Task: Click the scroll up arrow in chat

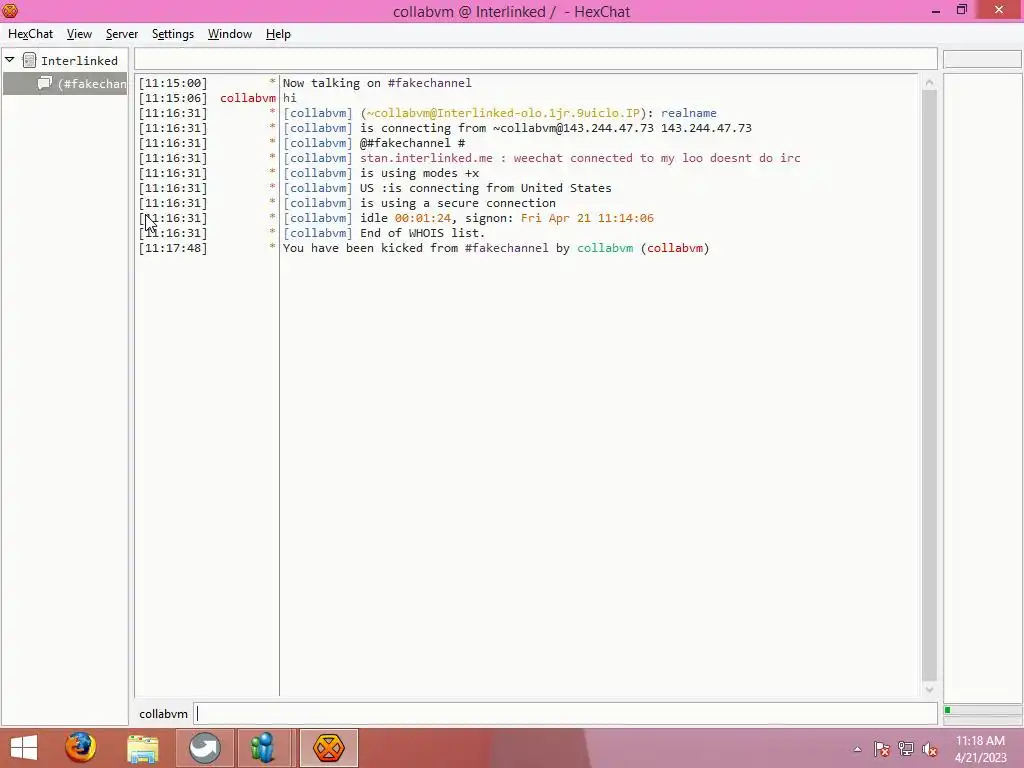Action: coord(929,82)
